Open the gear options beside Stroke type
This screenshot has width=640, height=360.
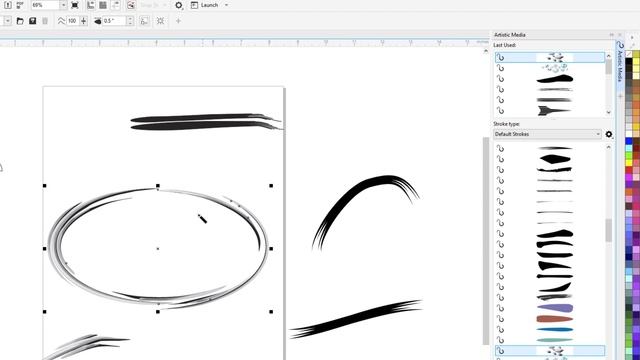pos(609,134)
